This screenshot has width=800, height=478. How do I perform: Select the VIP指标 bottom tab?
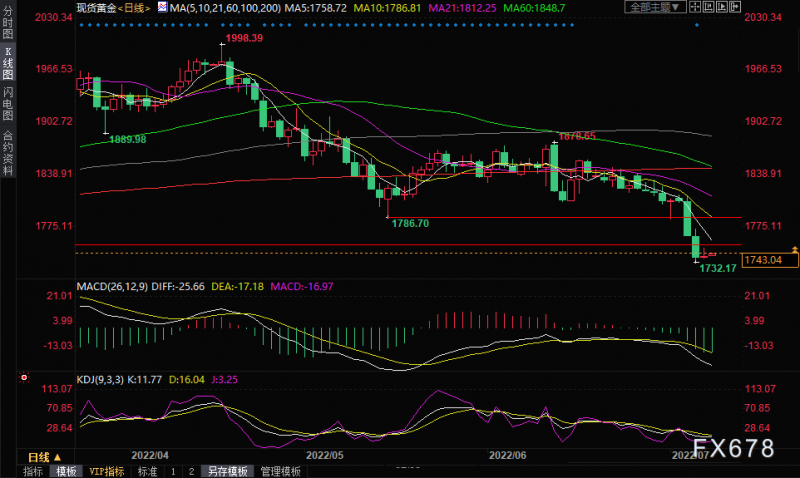point(107,470)
